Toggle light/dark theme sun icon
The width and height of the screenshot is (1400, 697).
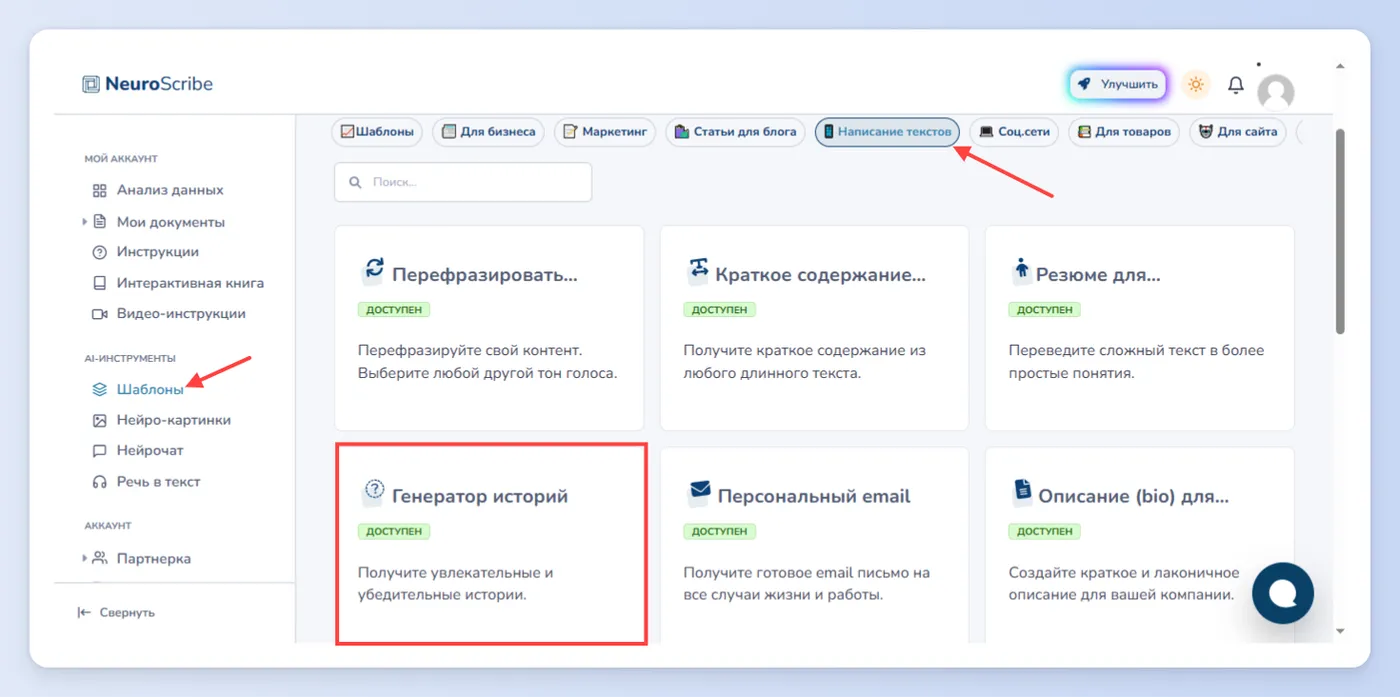(x=1195, y=84)
